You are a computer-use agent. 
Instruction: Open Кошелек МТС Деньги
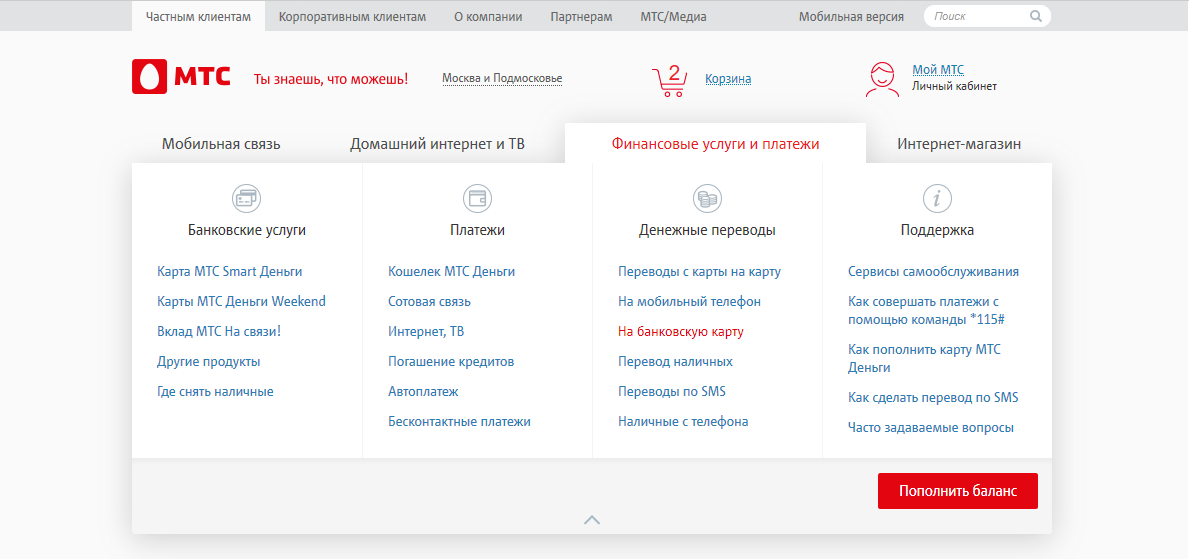tap(452, 272)
